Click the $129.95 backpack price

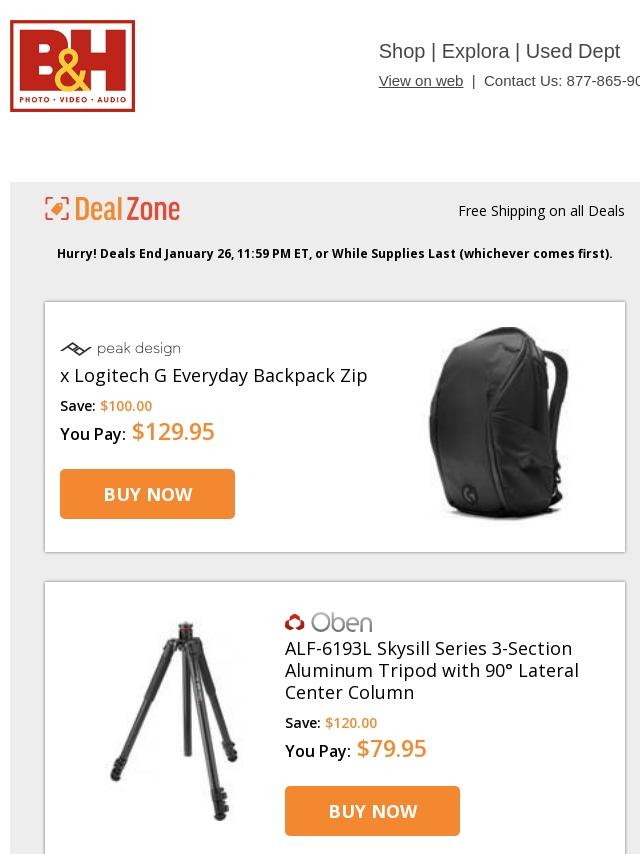tap(173, 432)
